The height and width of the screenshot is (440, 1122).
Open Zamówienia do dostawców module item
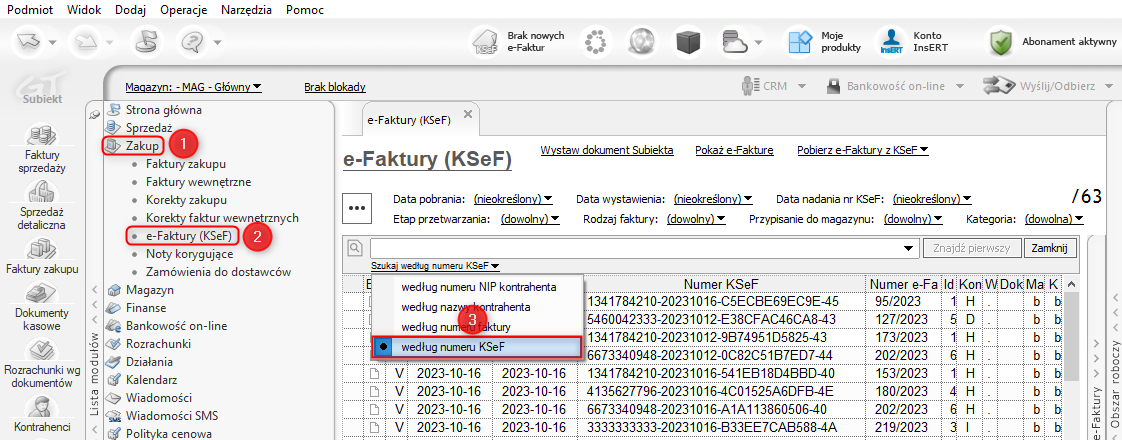click(x=218, y=272)
